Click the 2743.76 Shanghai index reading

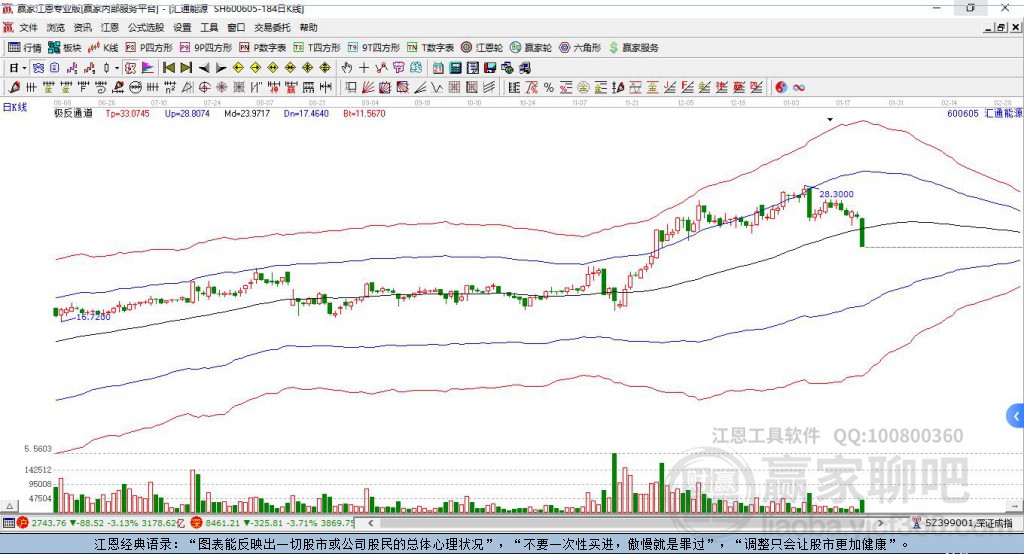49,523
